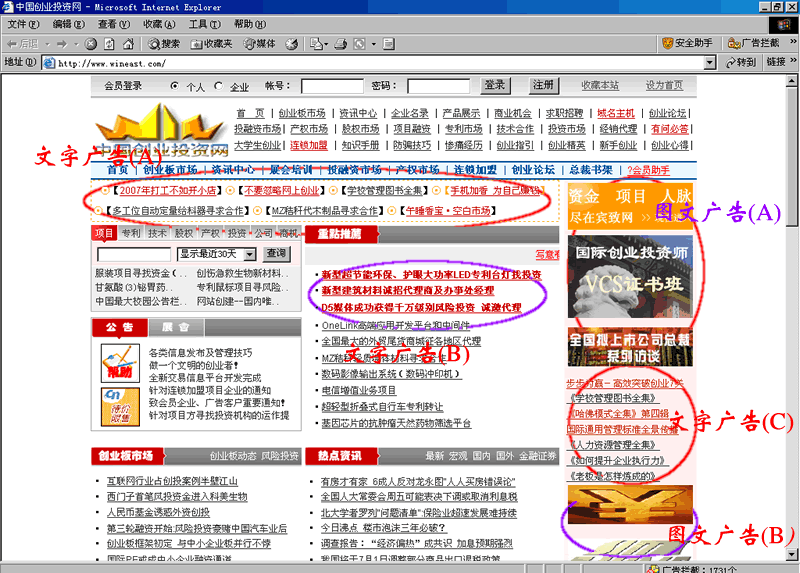Click the Stop icon in the IE toolbar
800x573 pixels.
(x=91, y=44)
